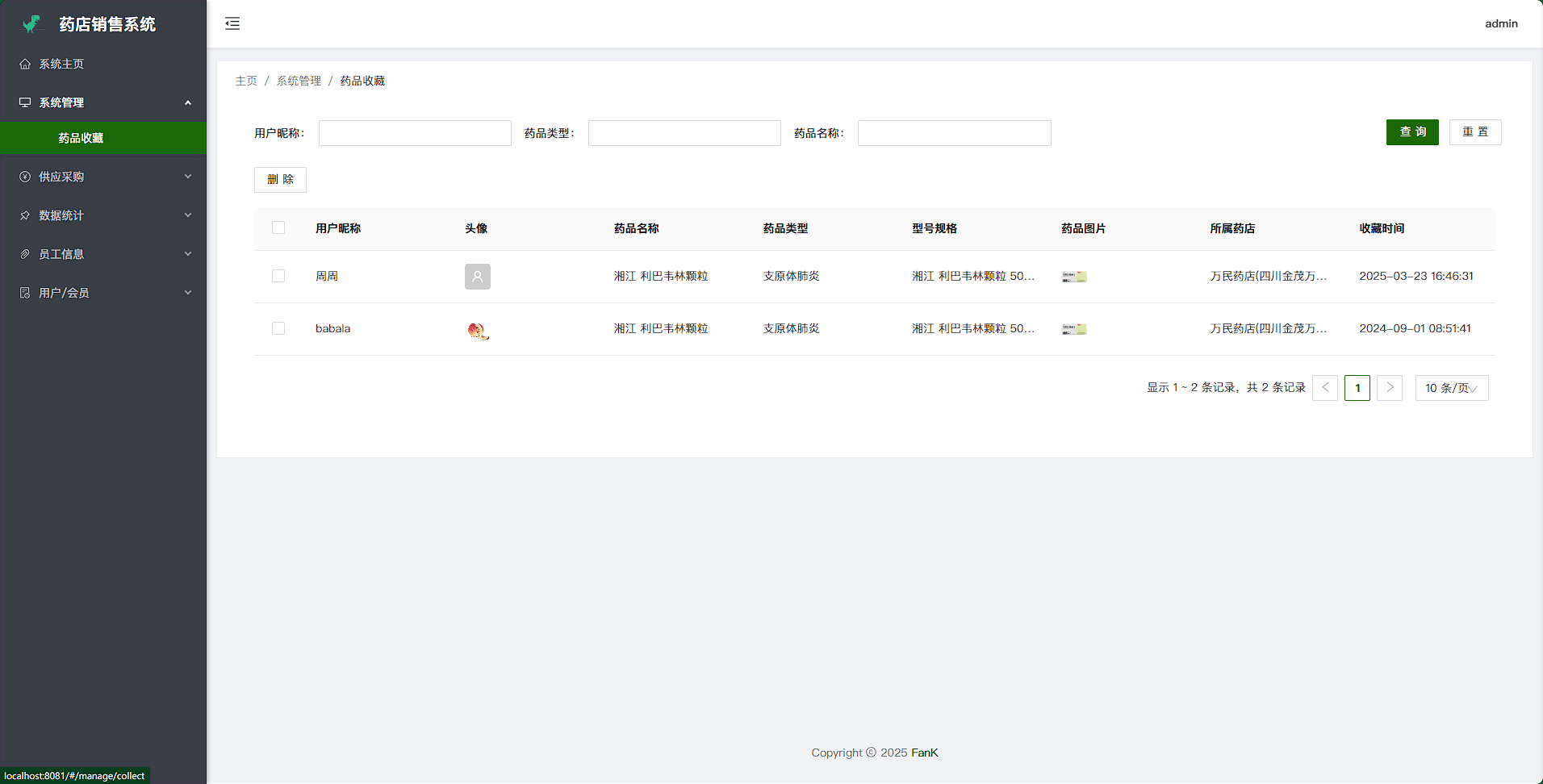Collapse the 系统管理 menu arrow
This screenshot has height=784, width=1543.
pyautogui.click(x=188, y=102)
